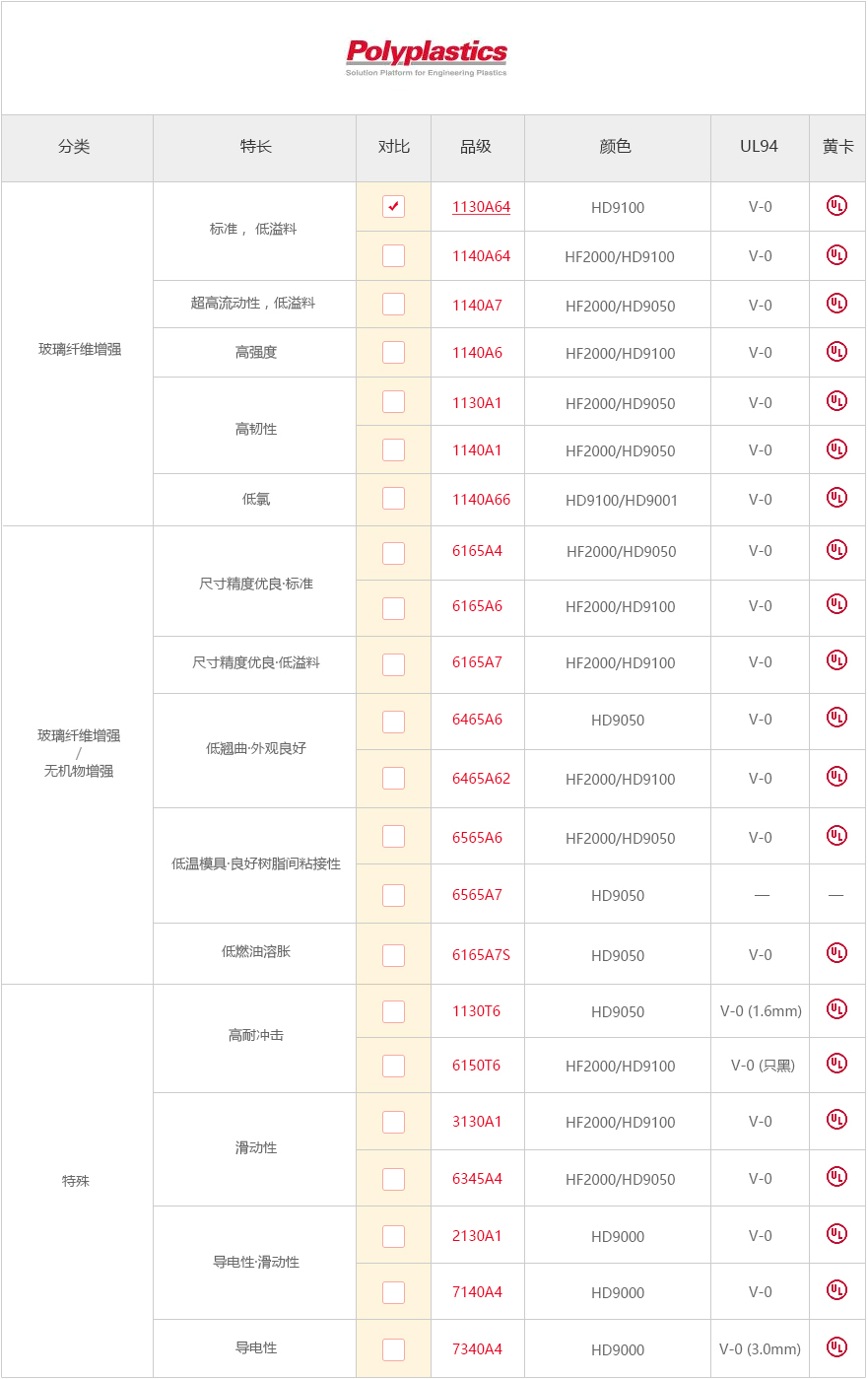
Task: Click the Polyplastics logo
Action: (x=427, y=58)
